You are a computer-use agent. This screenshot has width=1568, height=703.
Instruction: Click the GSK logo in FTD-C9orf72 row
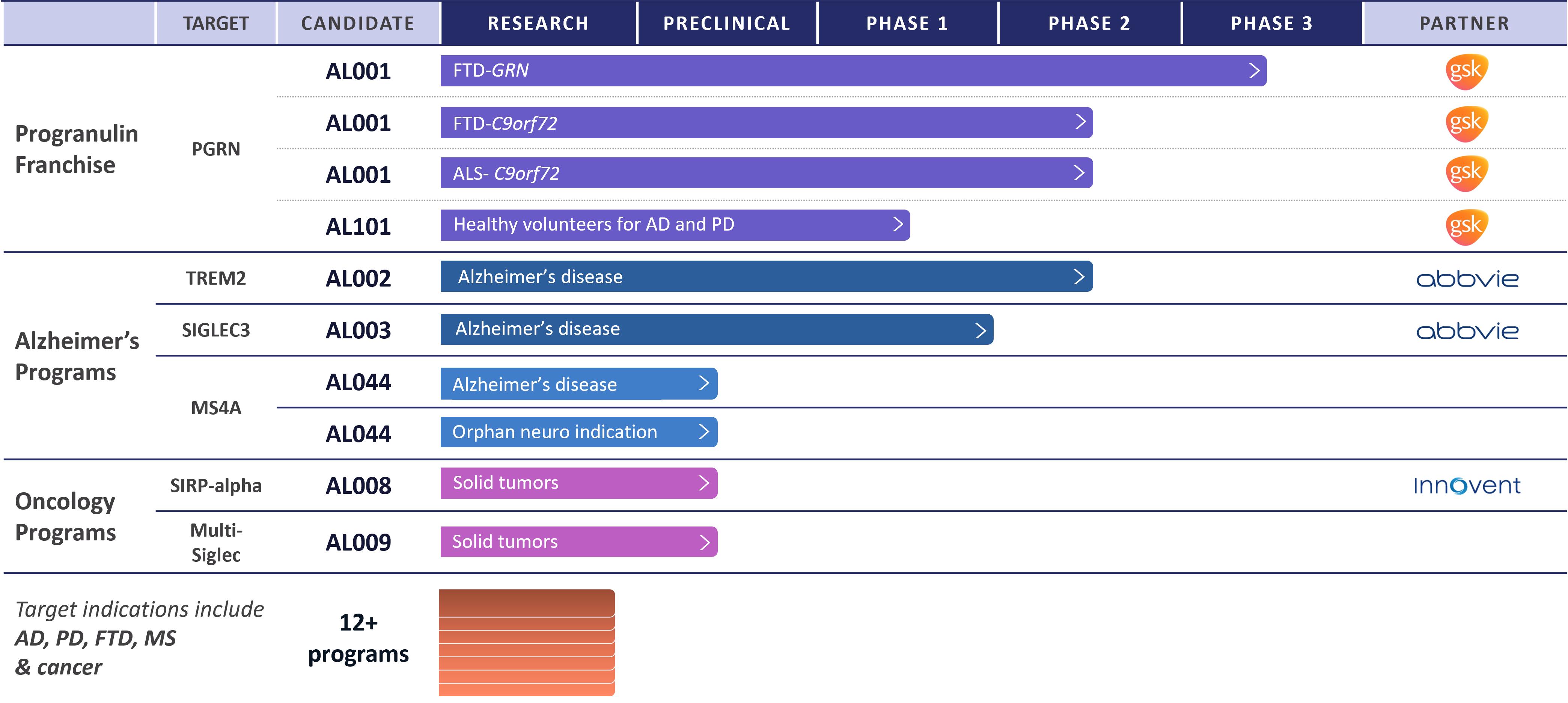click(1467, 123)
